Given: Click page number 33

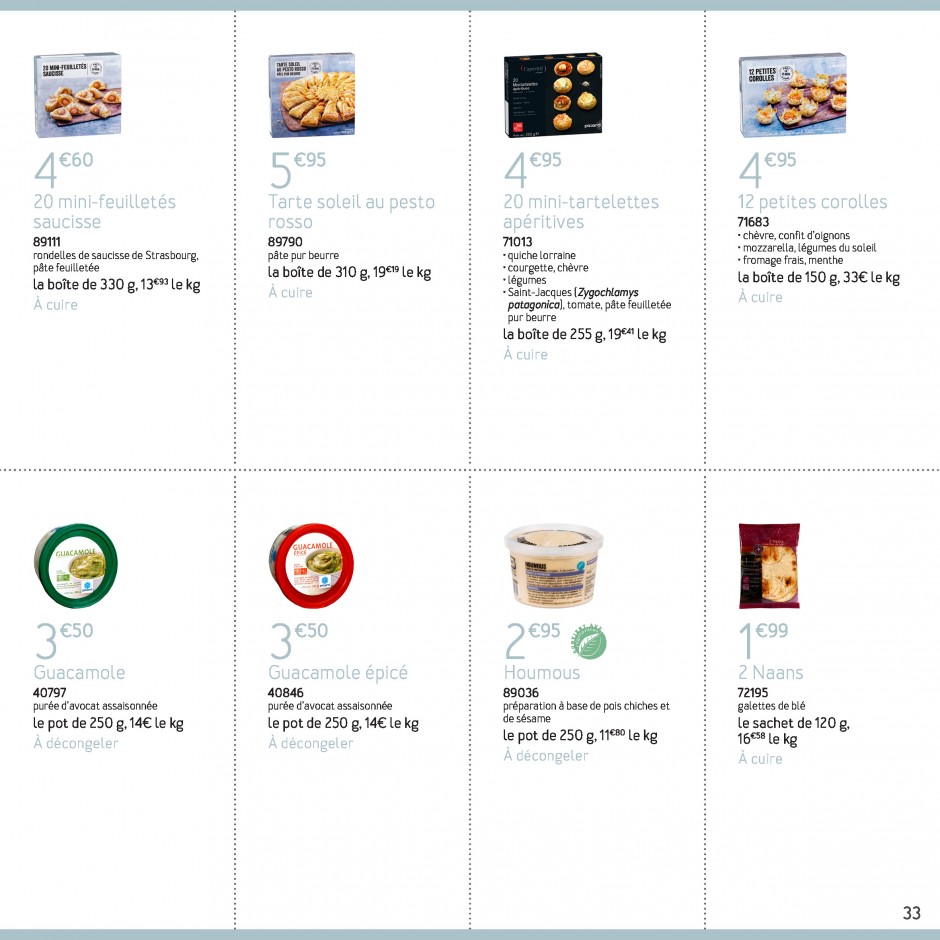Looking at the screenshot, I should pyautogui.click(x=911, y=912).
